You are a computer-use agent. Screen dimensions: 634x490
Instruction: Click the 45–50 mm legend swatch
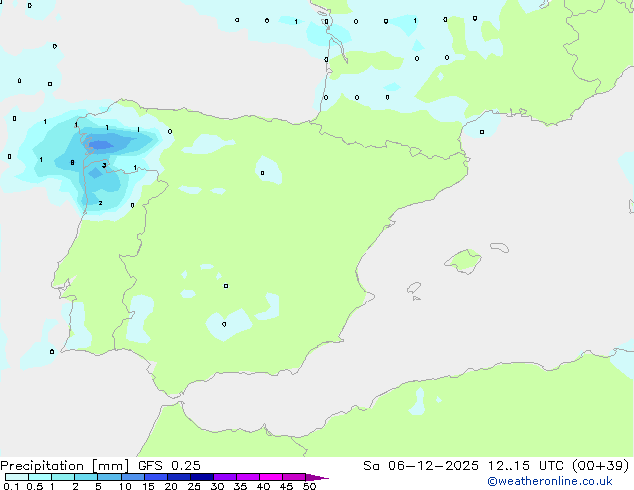click(294, 477)
